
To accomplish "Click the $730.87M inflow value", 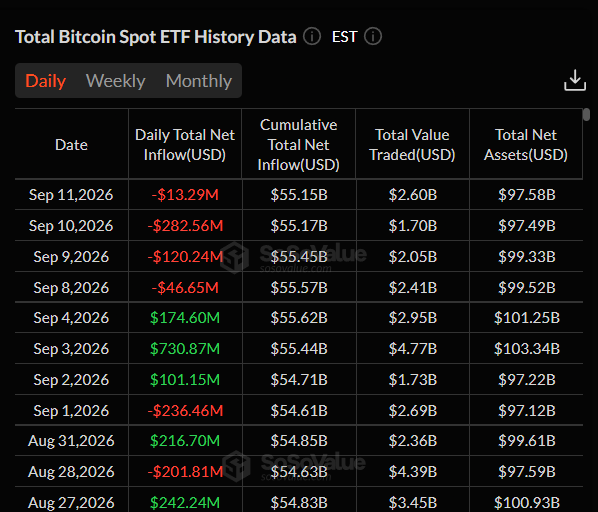I will pyautogui.click(x=185, y=348).
